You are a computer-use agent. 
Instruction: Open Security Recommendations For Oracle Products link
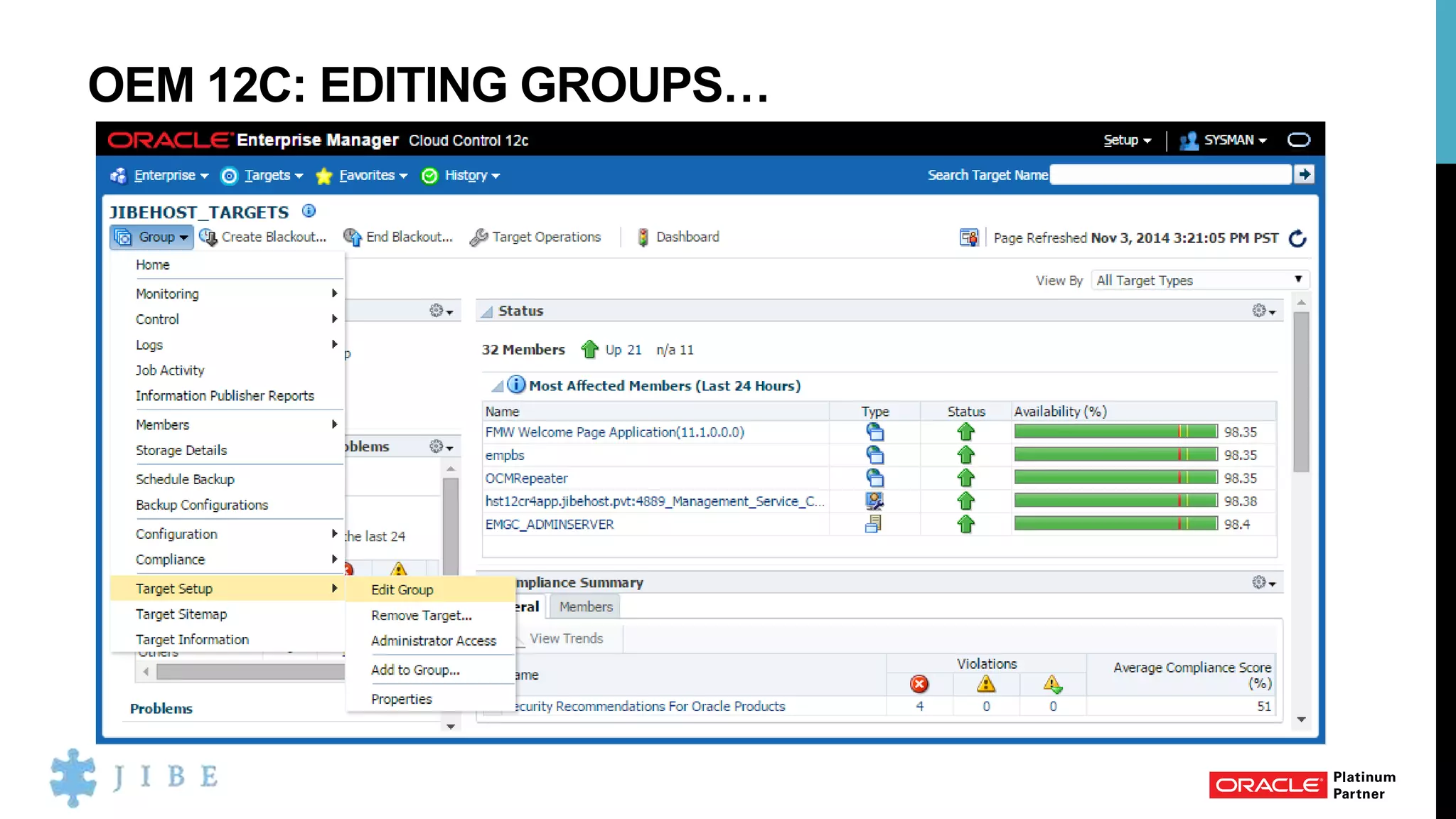coord(649,706)
